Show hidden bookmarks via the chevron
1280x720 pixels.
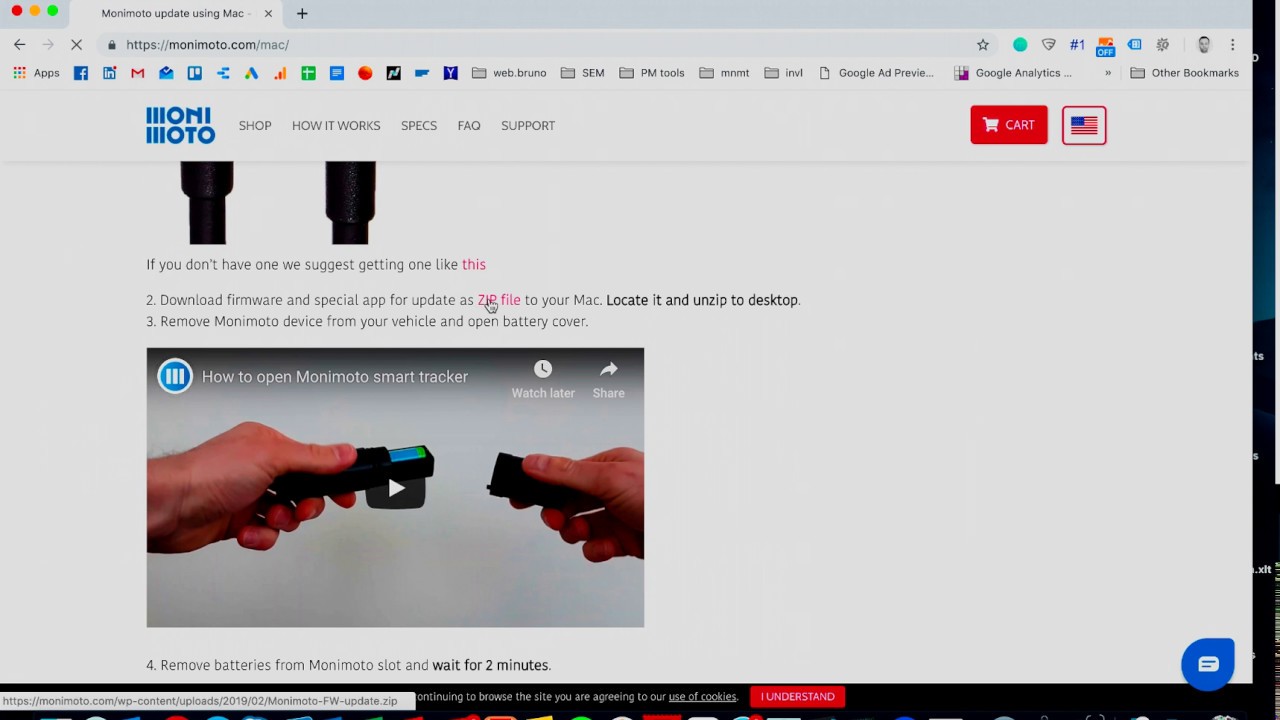pyautogui.click(x=1107, y=73)
